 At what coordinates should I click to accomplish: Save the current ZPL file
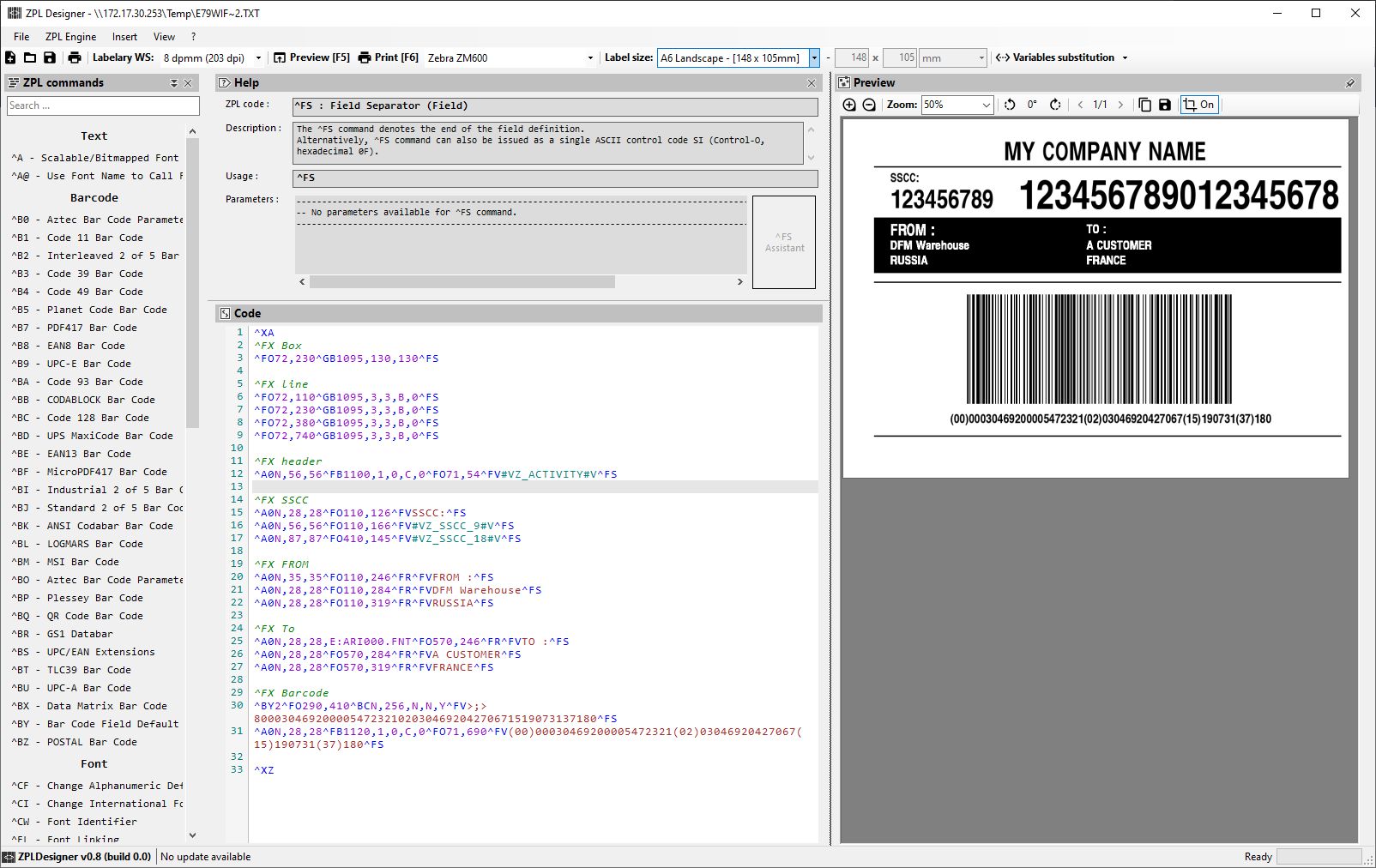pyautogui.click(x=50, y=57)
